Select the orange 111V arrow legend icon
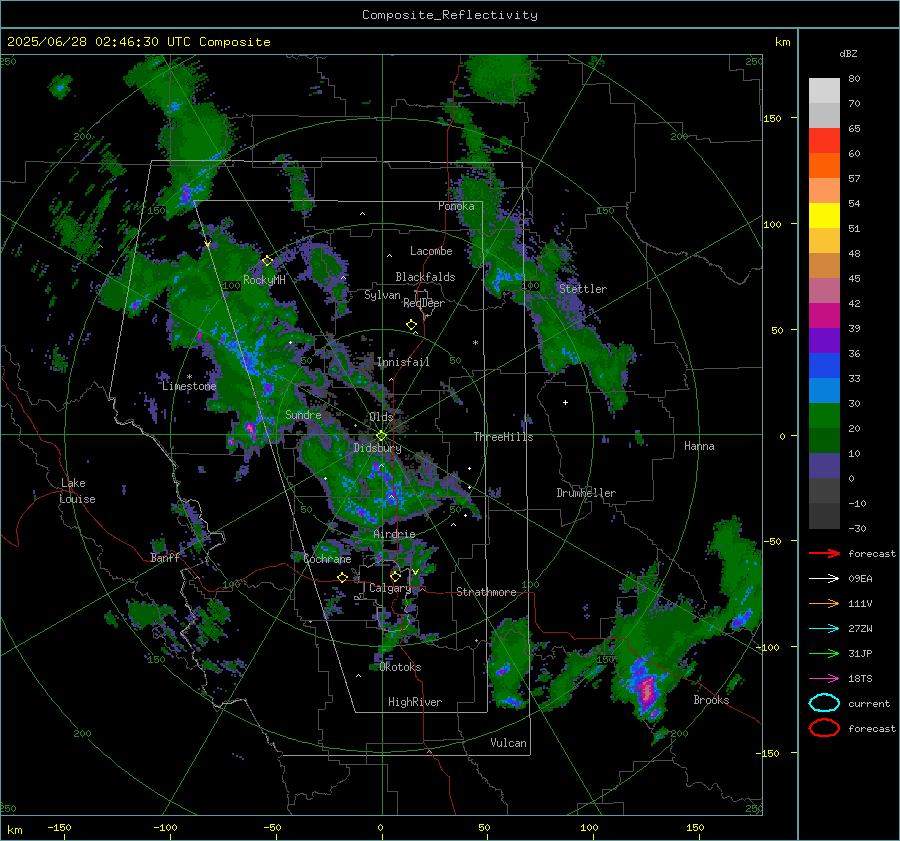This screenshot has width=900, height=841. [824, 603]
